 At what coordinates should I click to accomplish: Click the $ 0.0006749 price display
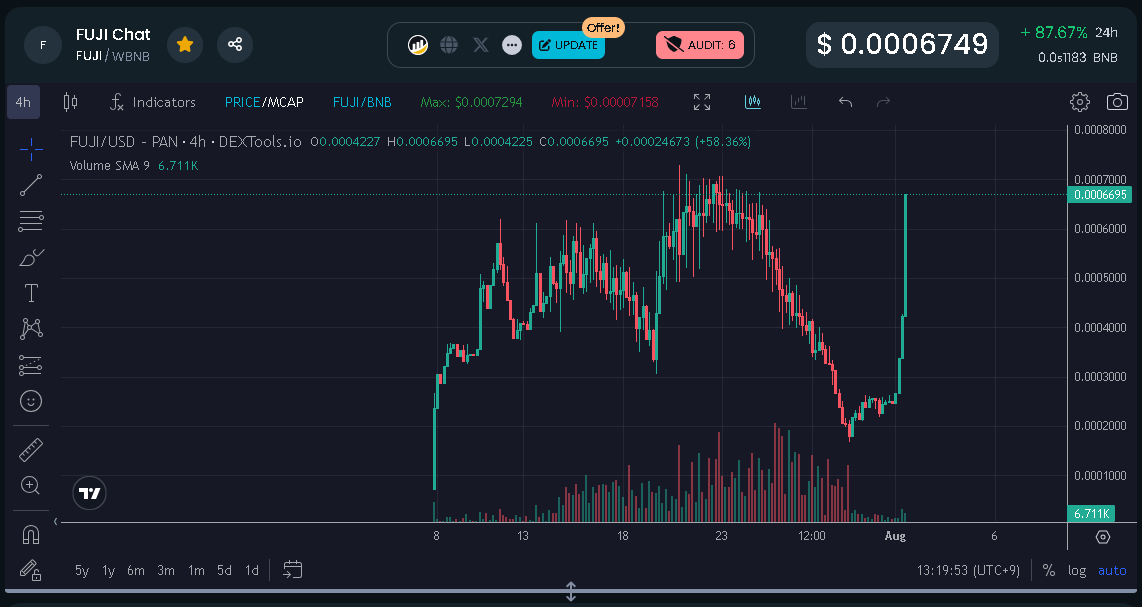(x=902, y=44)
